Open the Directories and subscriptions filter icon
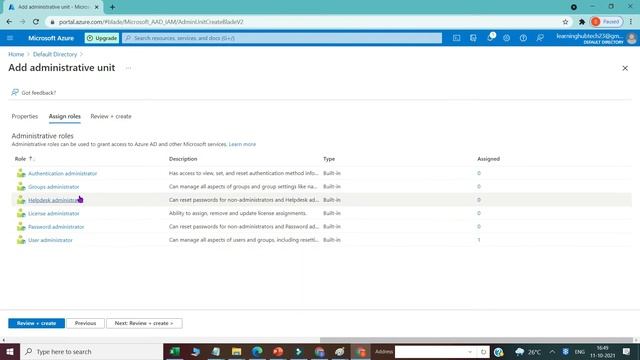640x360 pixels. pos(473,38)
